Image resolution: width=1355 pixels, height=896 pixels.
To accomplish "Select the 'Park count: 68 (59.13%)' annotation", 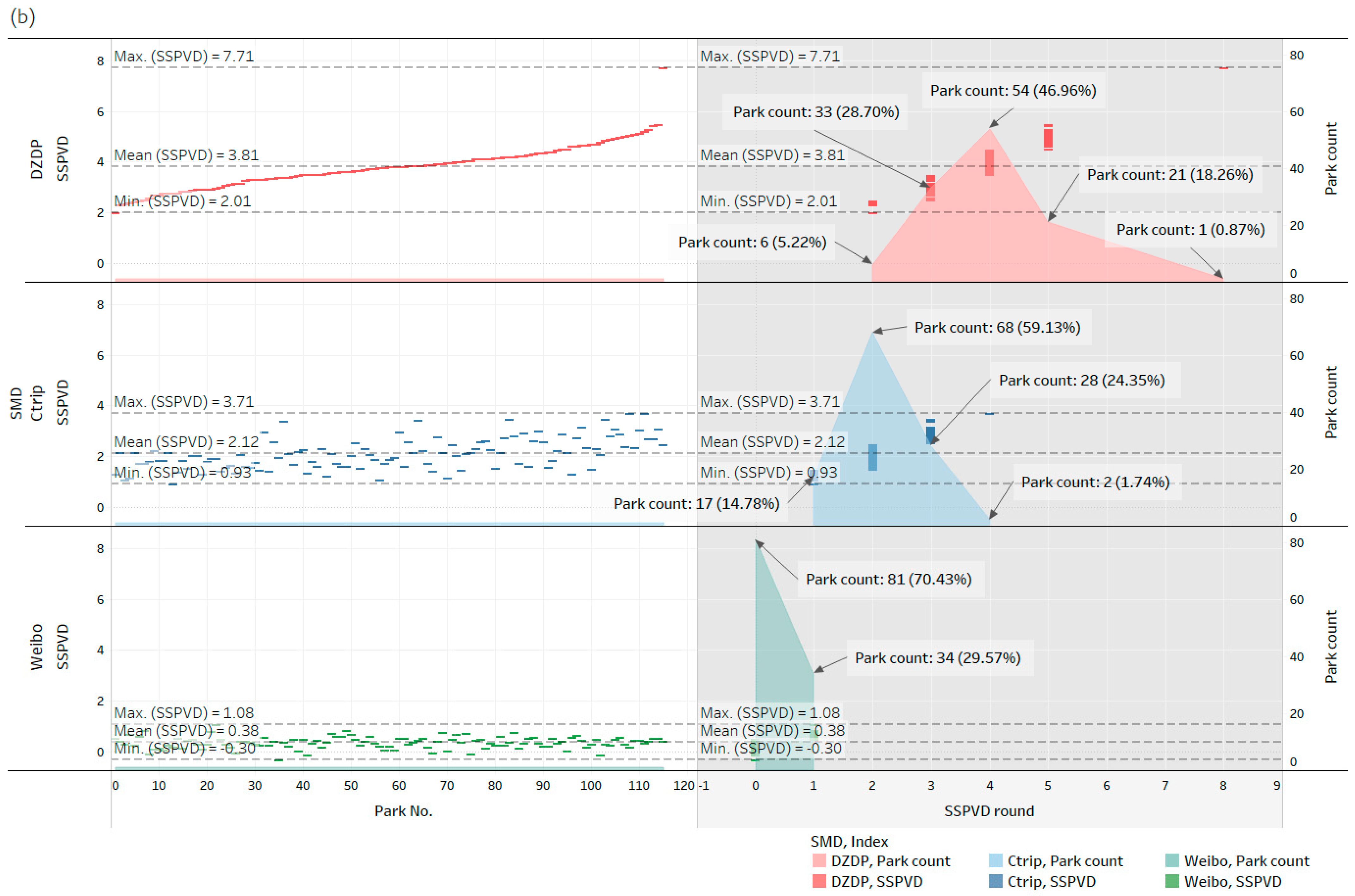I will click(997, 327).
